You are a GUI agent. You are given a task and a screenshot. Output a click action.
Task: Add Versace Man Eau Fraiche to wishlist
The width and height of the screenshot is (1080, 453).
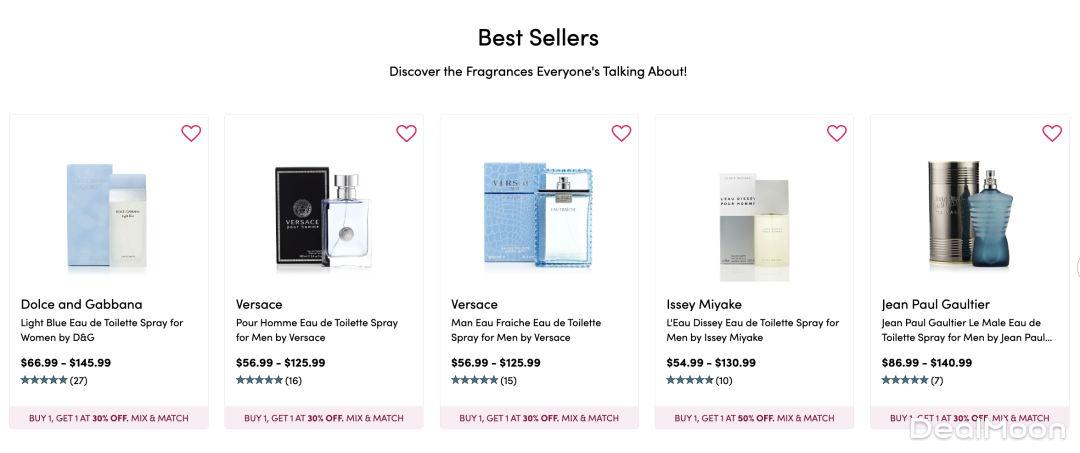(x=621, y=133)
